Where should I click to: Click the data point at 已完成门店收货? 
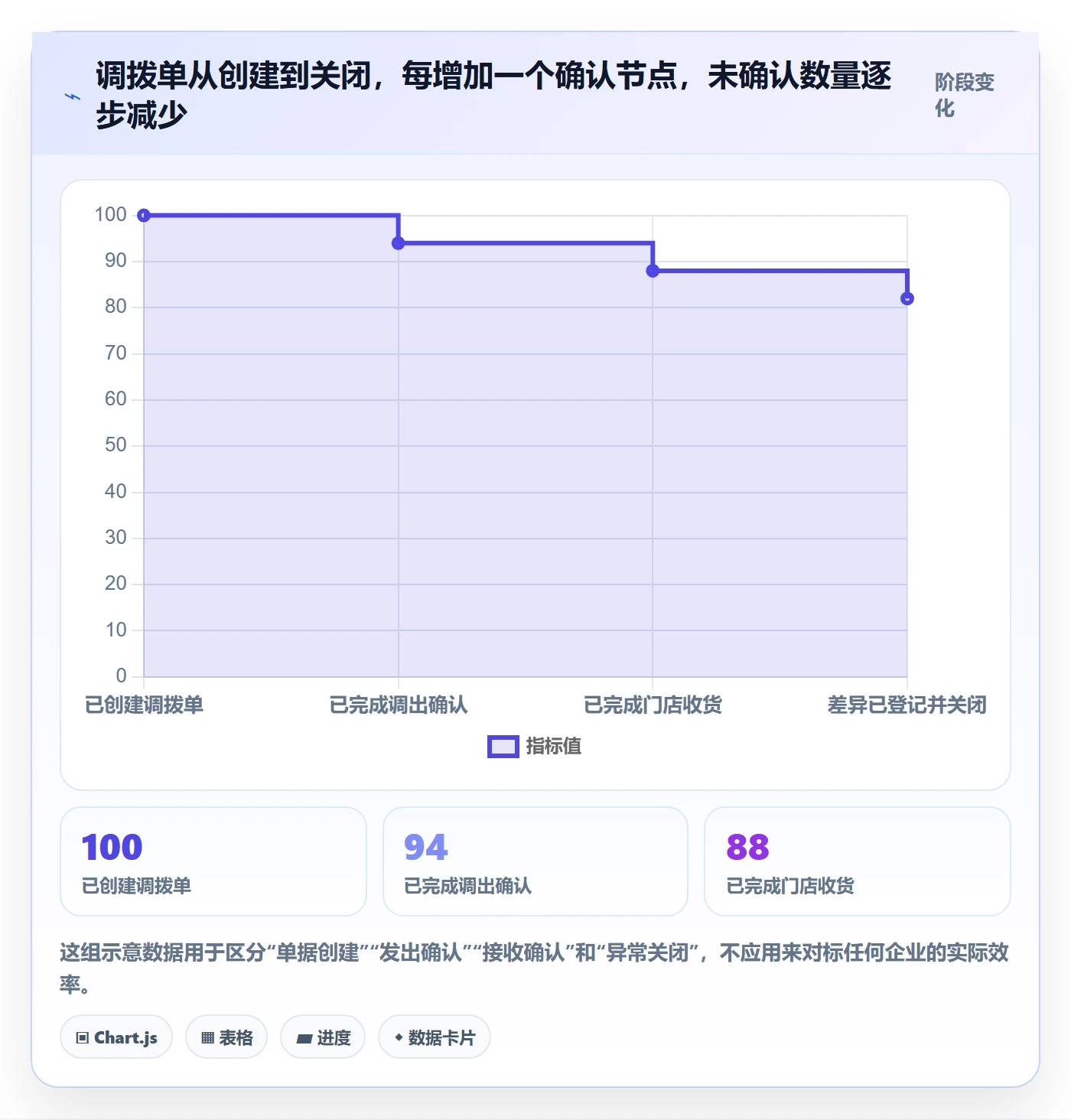point(653,271)
